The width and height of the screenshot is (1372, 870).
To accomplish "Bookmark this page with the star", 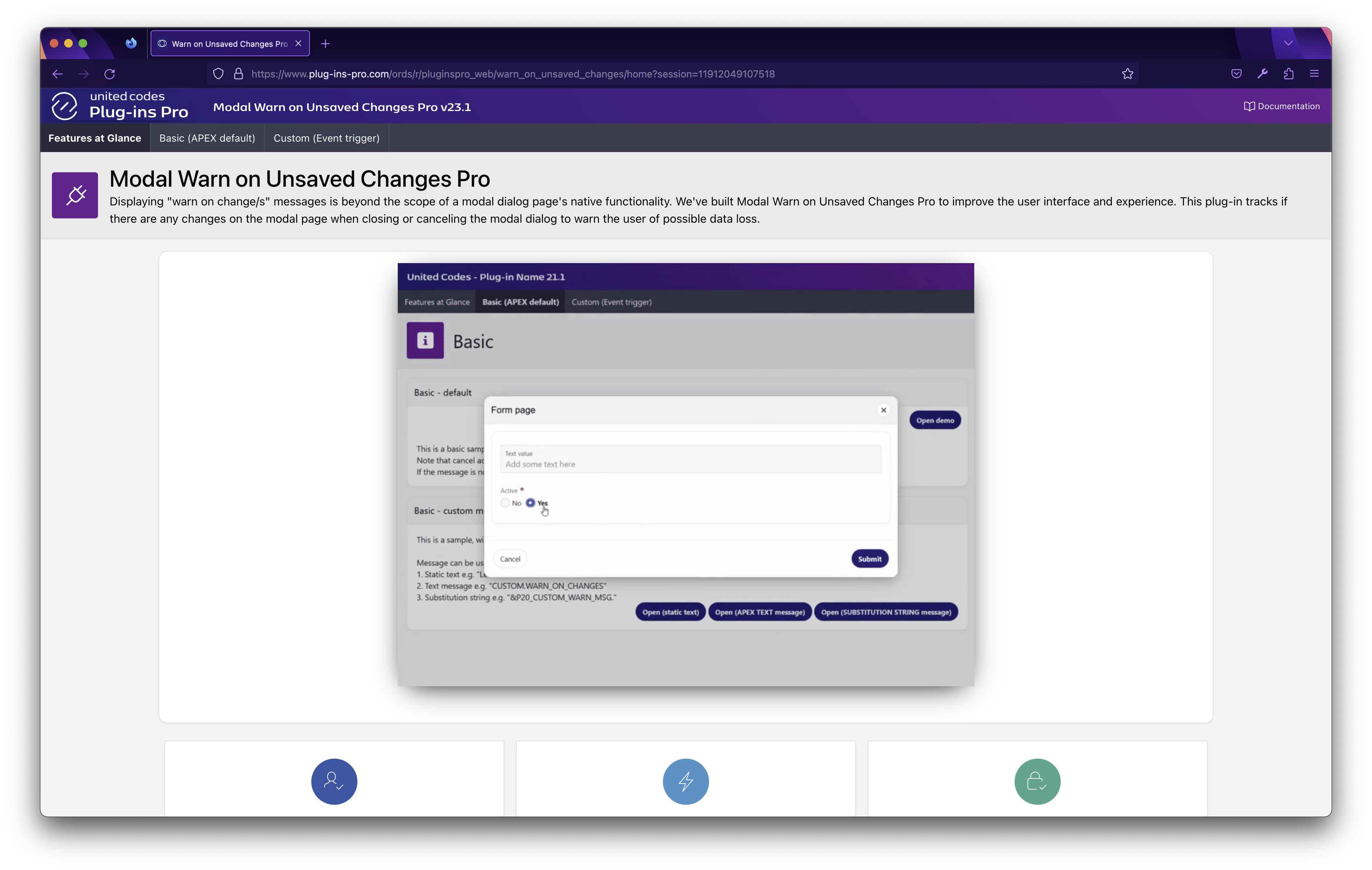I will coord(1128,74).
